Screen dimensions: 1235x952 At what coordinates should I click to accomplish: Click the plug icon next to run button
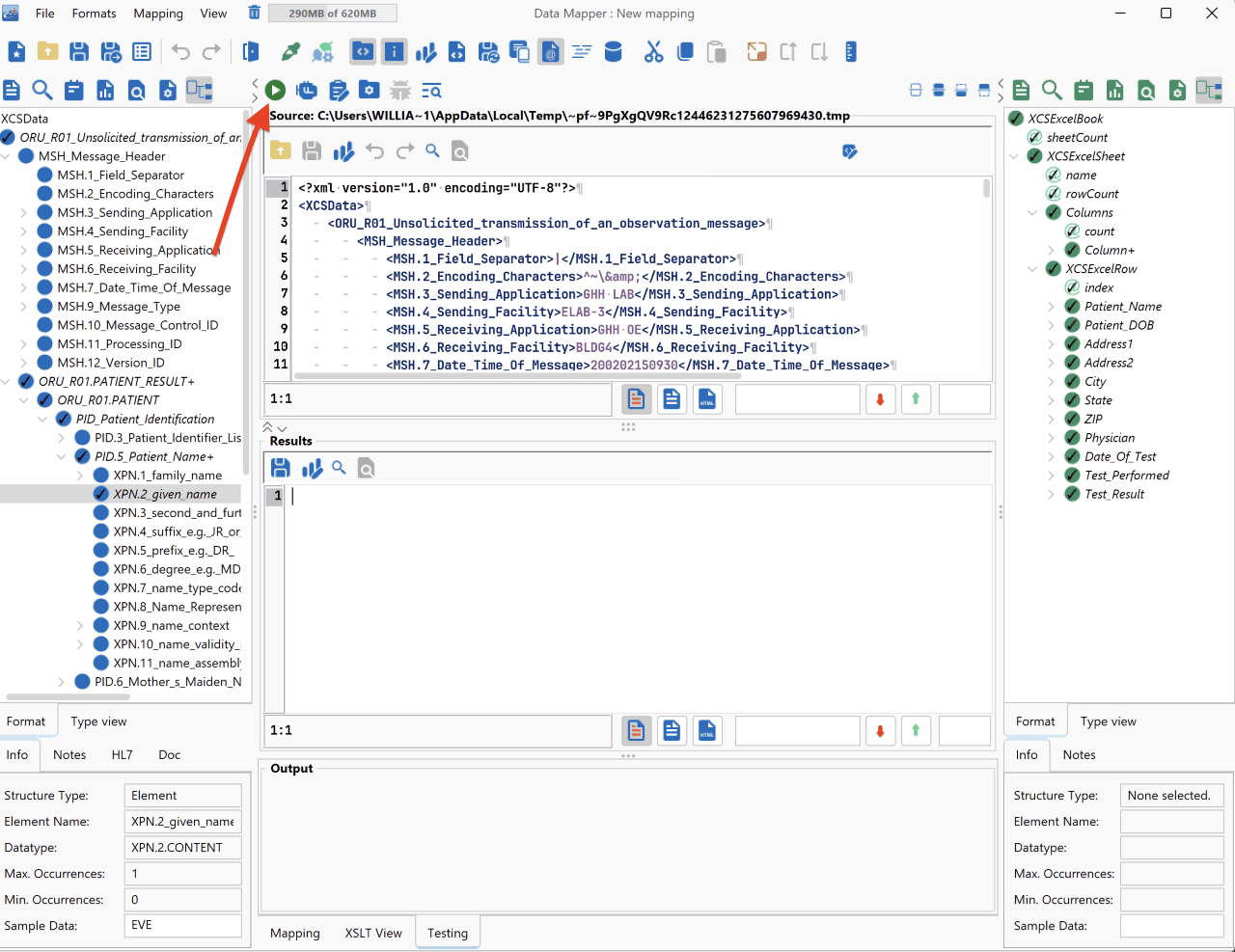(307, 90)
